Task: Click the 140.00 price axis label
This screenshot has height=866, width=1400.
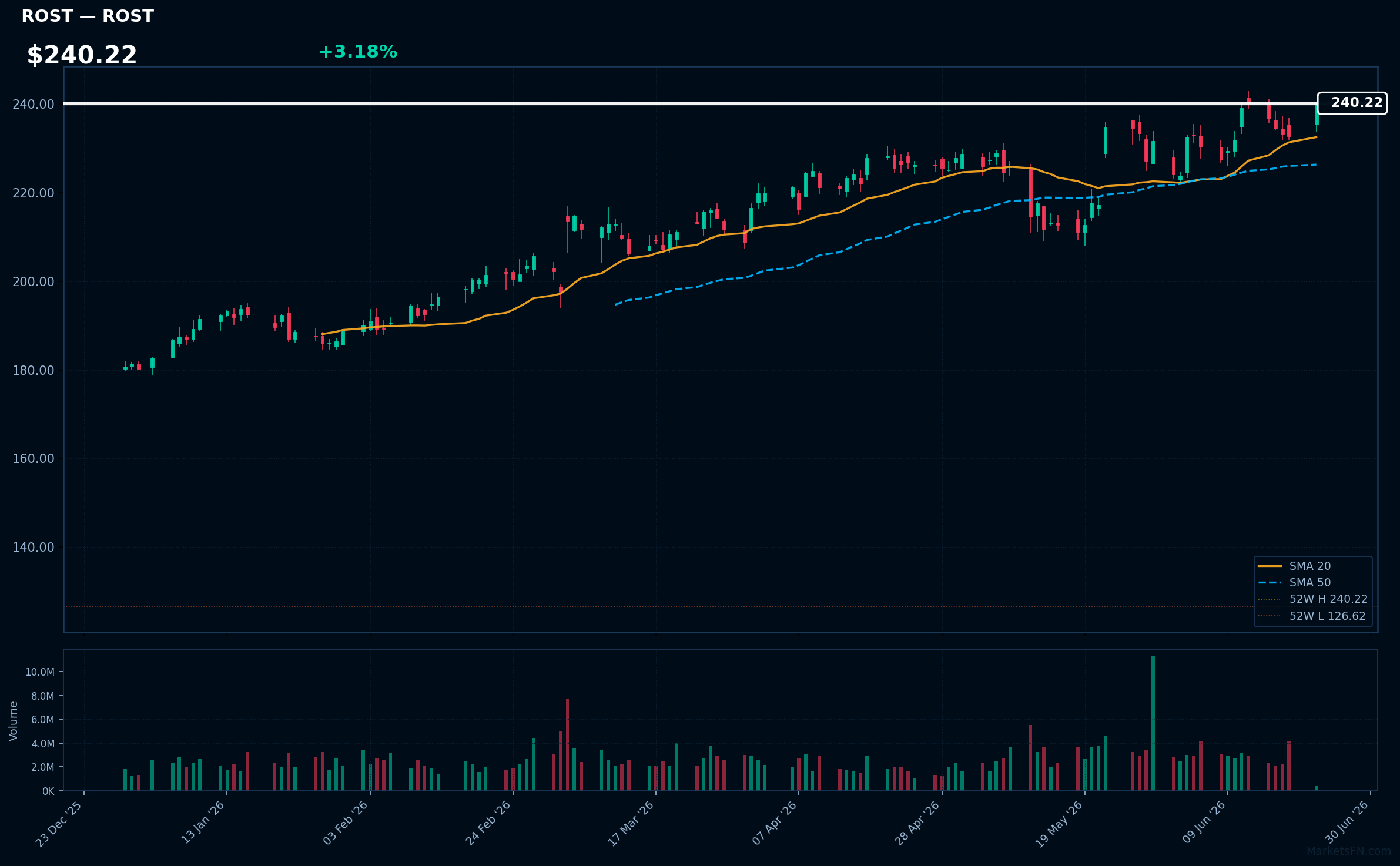Action: (x=34, y=548)
